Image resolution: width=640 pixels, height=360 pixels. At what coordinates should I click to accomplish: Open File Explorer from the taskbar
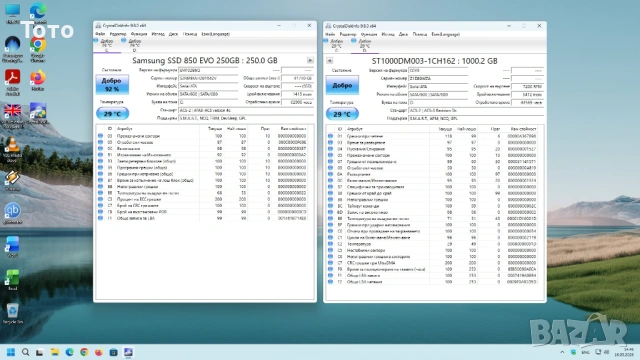pyautogui.click(x=55, y=352)
